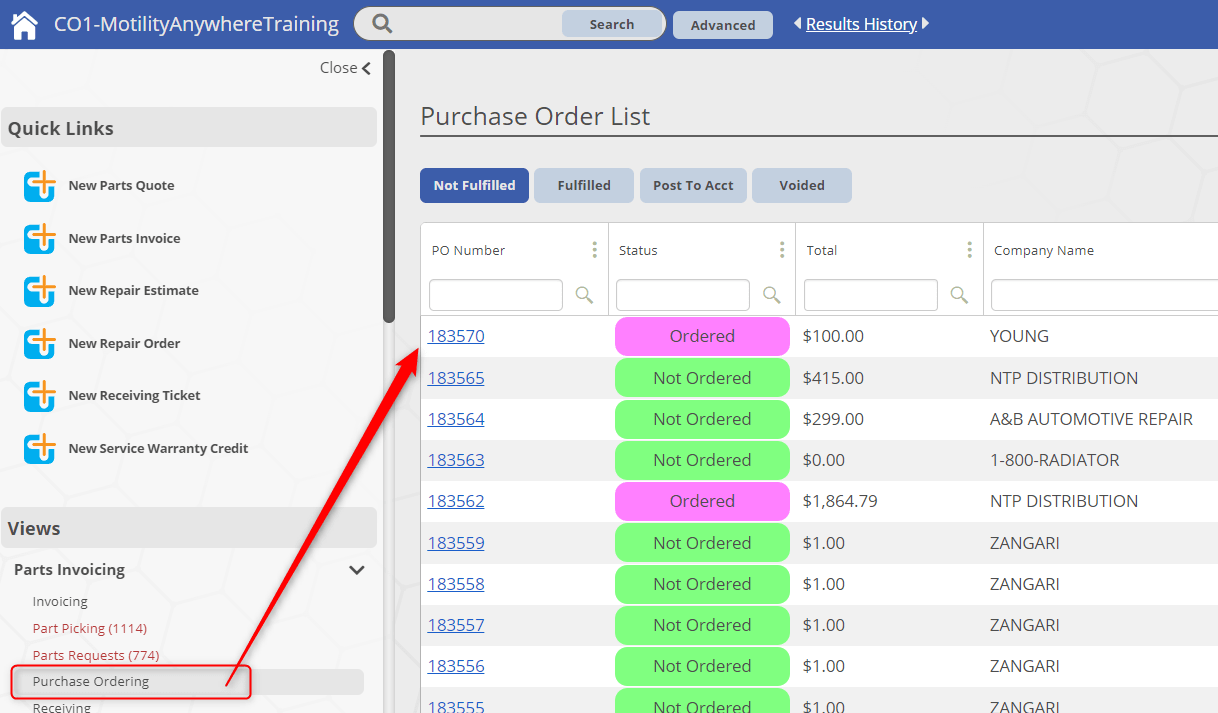Click the magnifier icon in top search bar

[x=382, y=24]
